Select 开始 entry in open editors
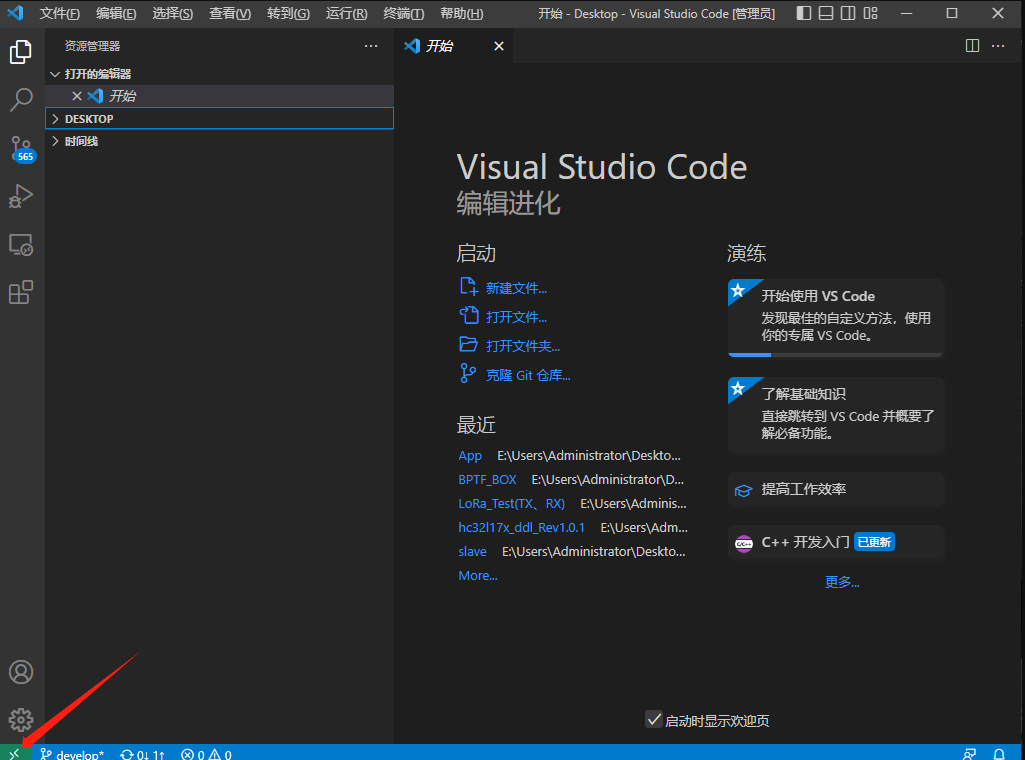 point(220,96)
